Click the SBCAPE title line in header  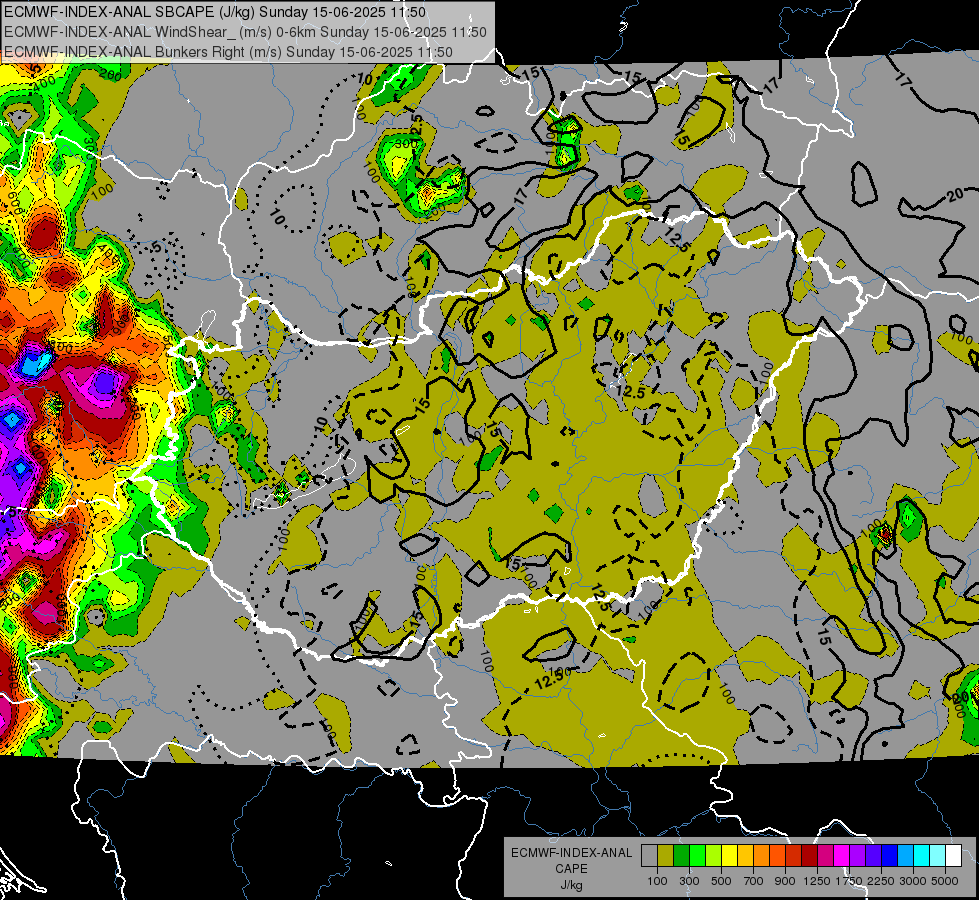[x=215, y=12]
